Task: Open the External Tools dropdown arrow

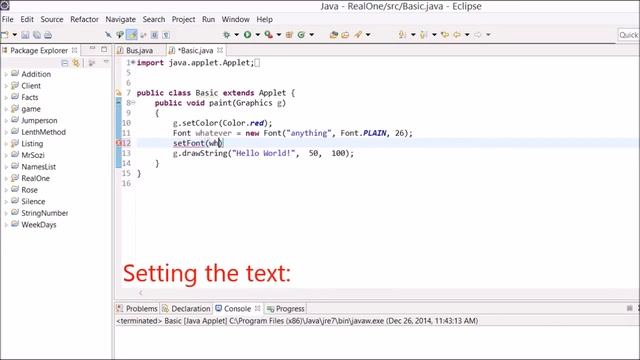Action: (279, 35)
